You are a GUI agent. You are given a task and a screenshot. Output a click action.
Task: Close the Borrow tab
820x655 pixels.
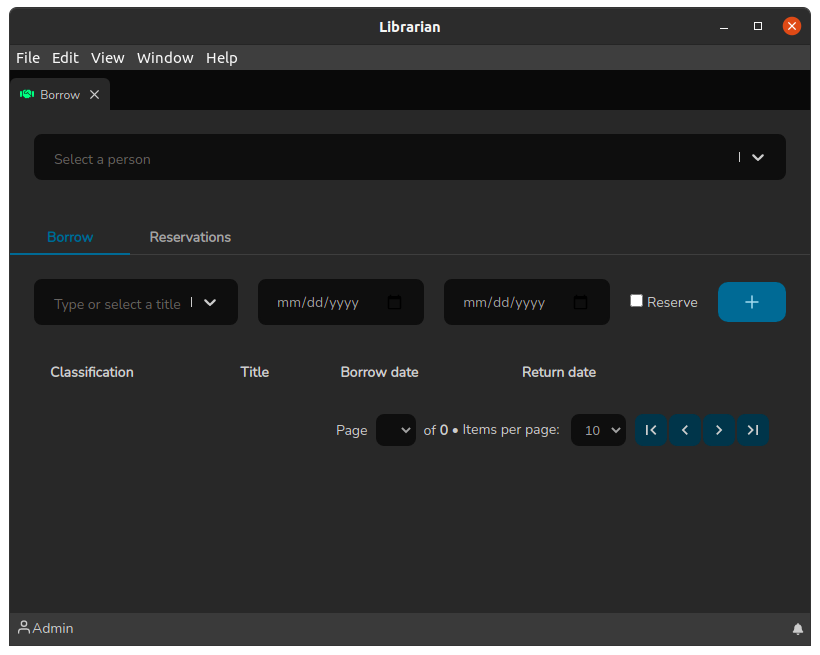93,93
